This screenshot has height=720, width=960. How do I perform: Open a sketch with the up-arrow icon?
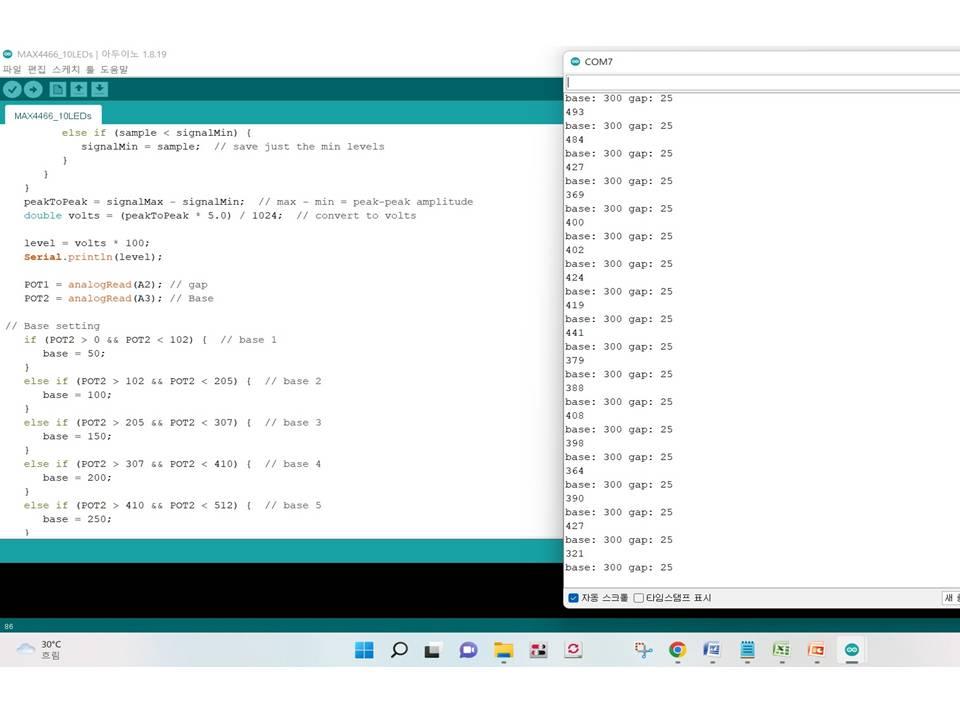point(78,89)
